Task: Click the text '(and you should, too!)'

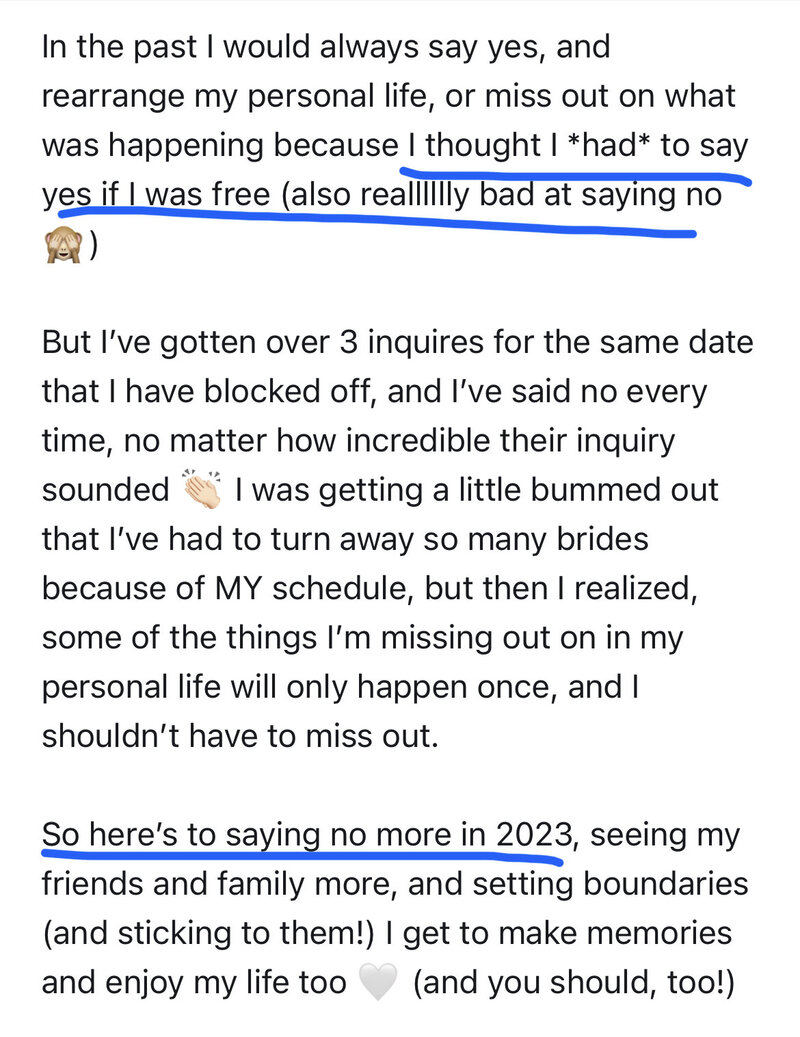Action: pos(574,983)
